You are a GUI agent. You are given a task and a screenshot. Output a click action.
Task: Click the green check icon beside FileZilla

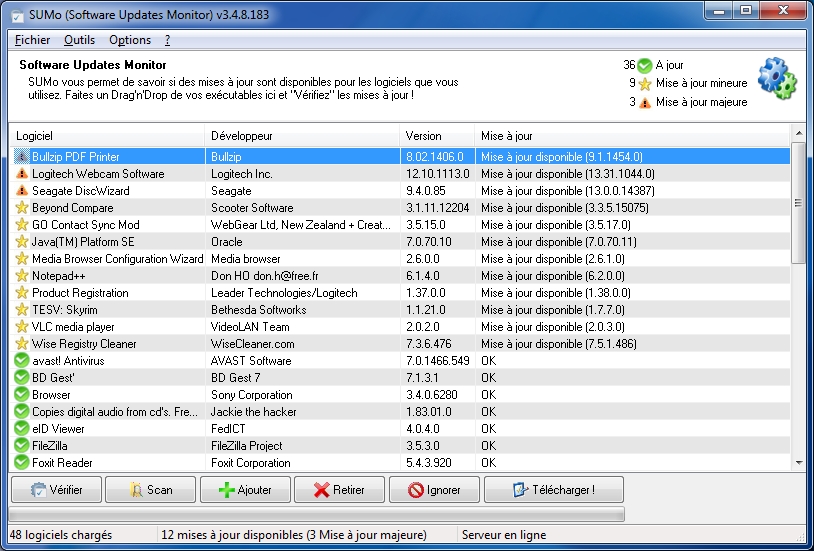point(21,446)
